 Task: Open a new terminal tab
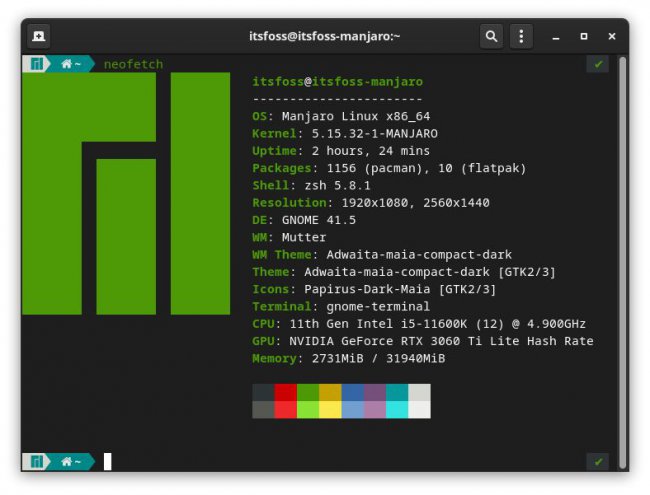(x=39, y=36)
